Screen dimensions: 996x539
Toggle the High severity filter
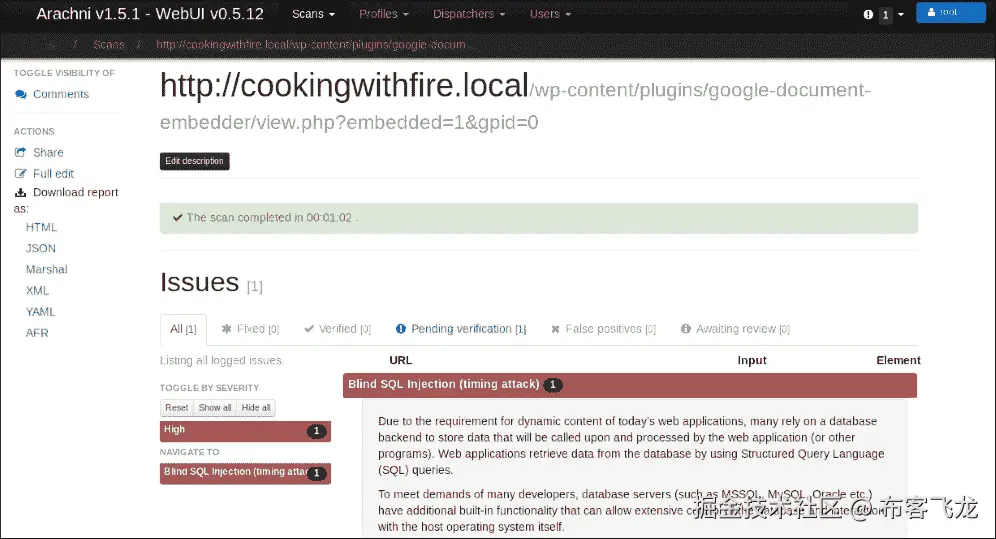245,431
